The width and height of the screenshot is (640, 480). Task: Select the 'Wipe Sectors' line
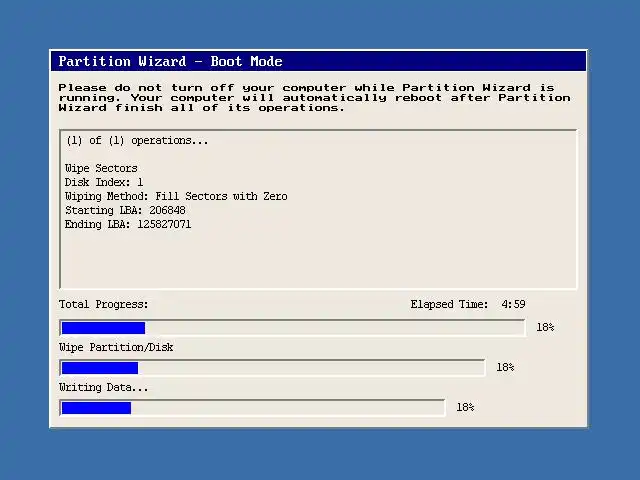coord(101,168)
